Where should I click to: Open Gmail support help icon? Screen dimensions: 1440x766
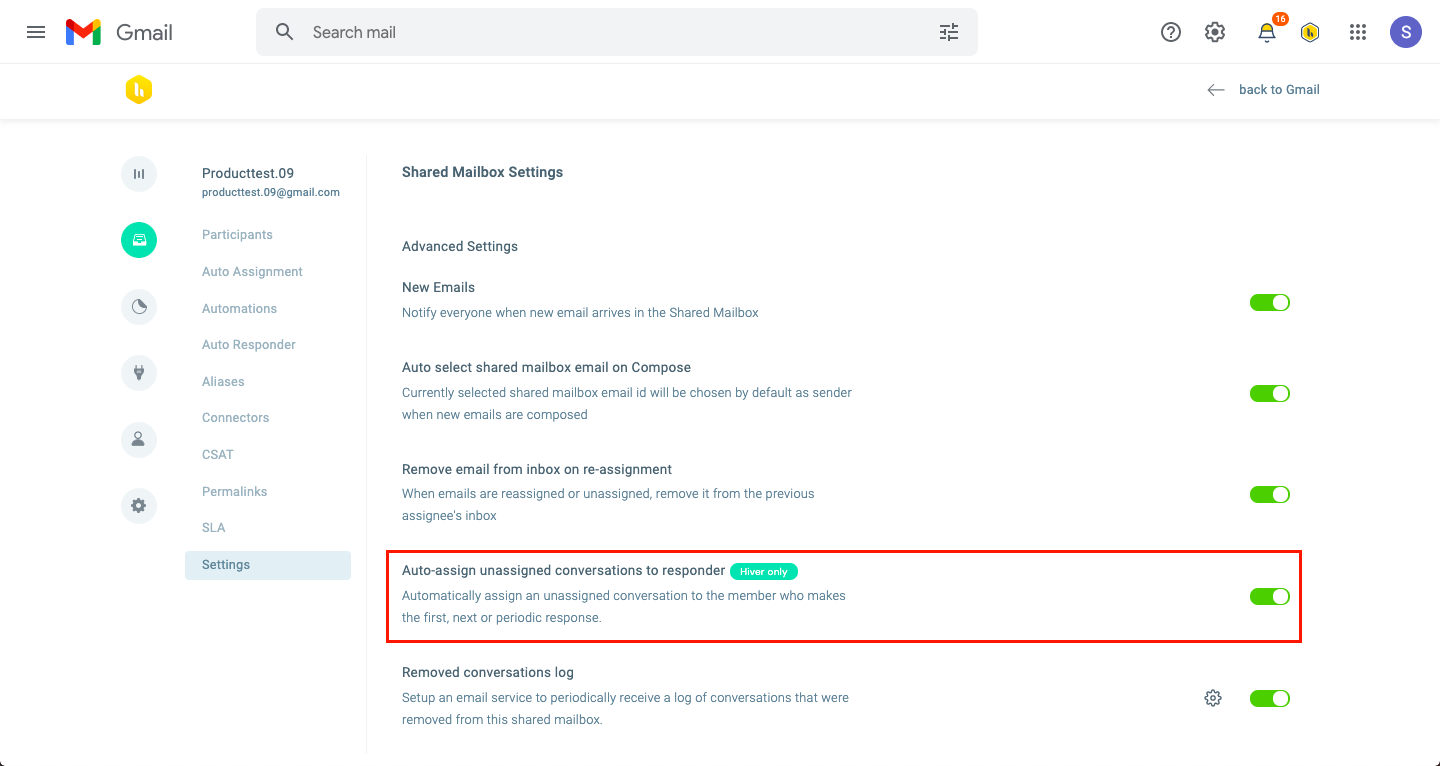point(1171,32)
